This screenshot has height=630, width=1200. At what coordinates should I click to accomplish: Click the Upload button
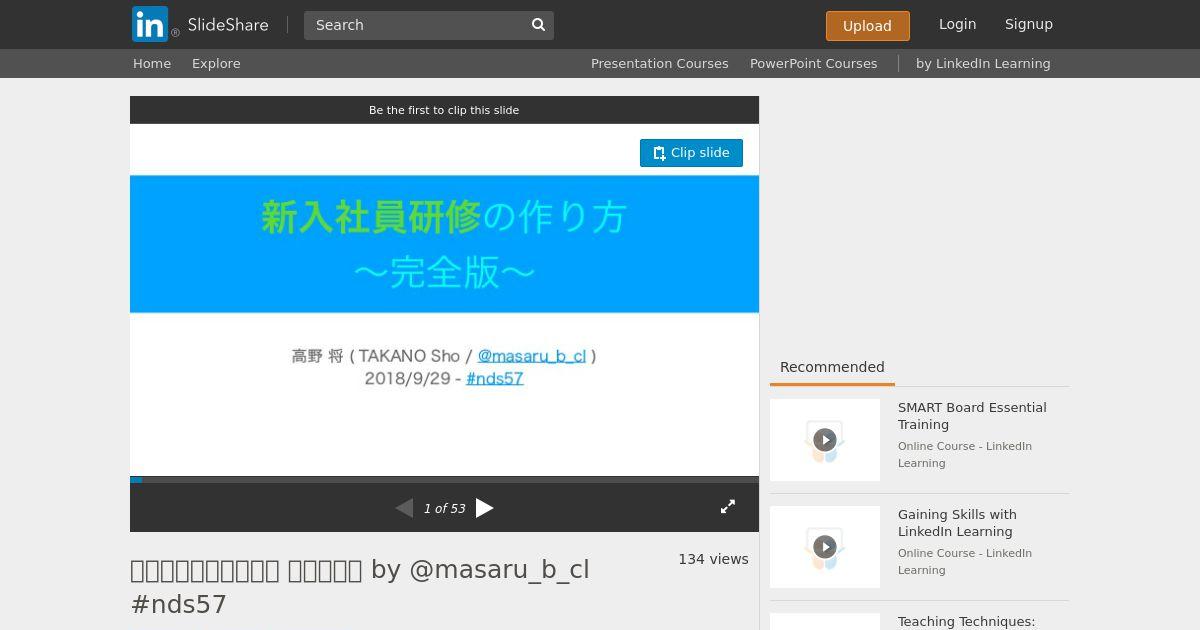[867, 26]
